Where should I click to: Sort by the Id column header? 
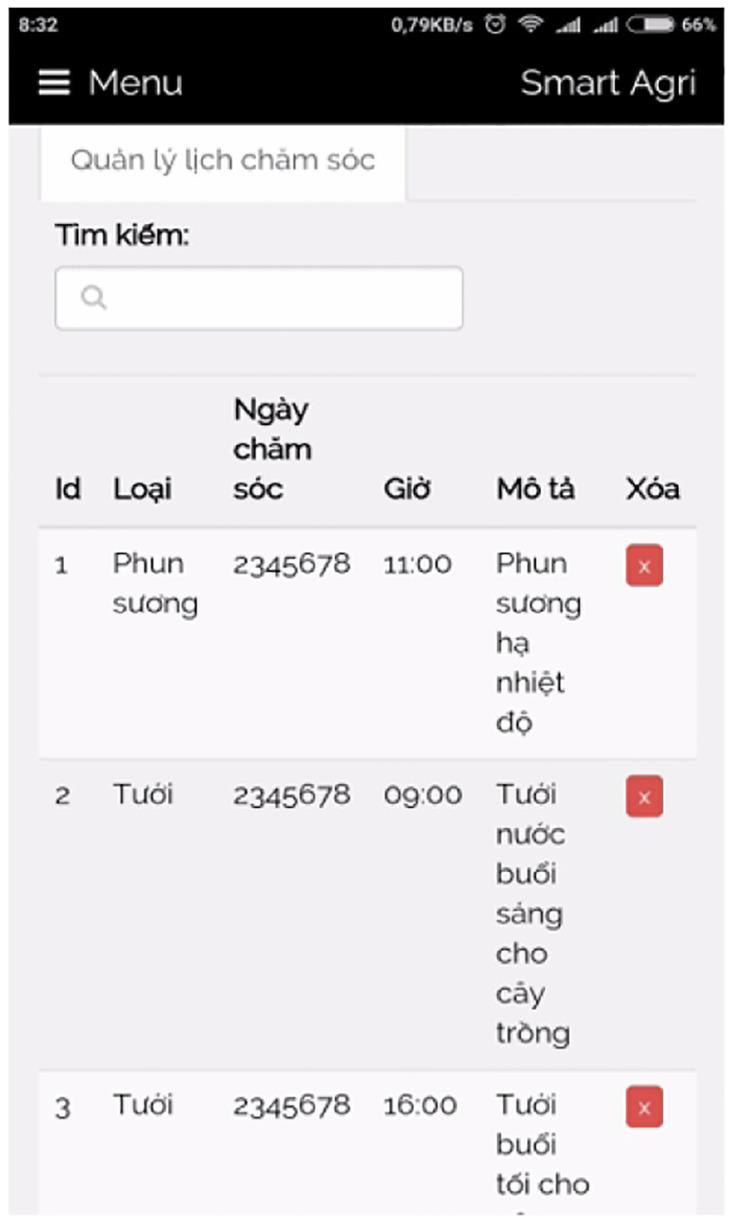point(67,489)
